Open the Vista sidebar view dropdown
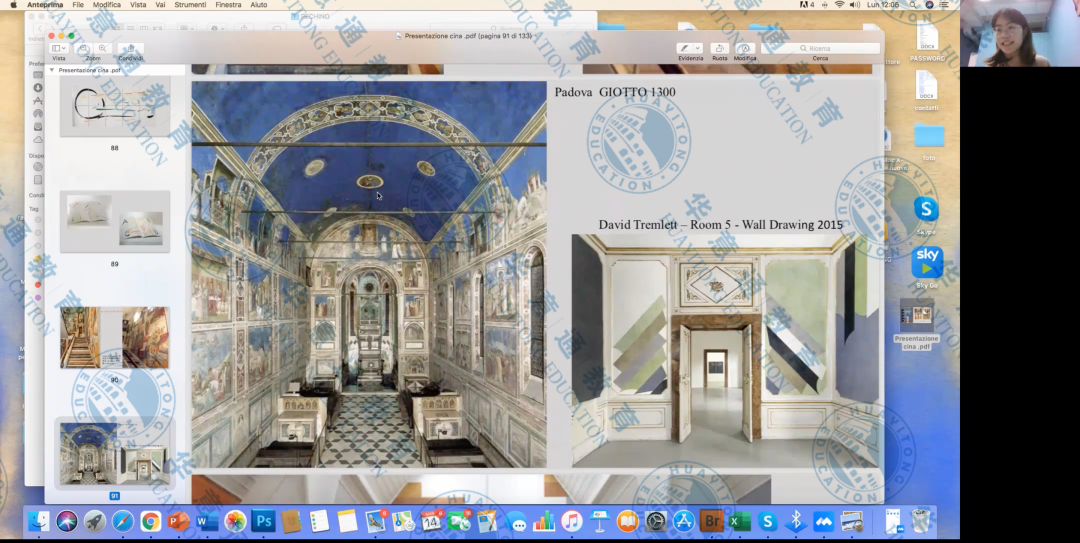1080x543 pixels. pos(59,49)
